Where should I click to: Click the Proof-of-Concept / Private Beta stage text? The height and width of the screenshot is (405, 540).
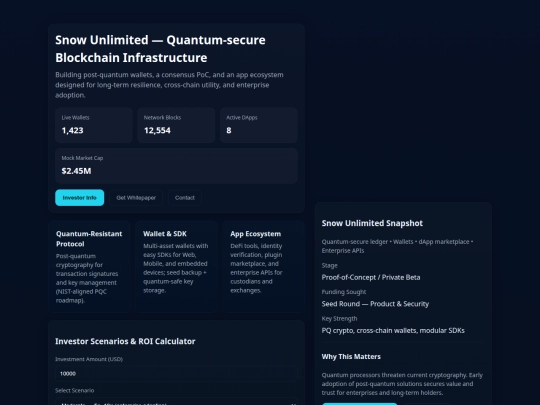[x=371, y=277]
